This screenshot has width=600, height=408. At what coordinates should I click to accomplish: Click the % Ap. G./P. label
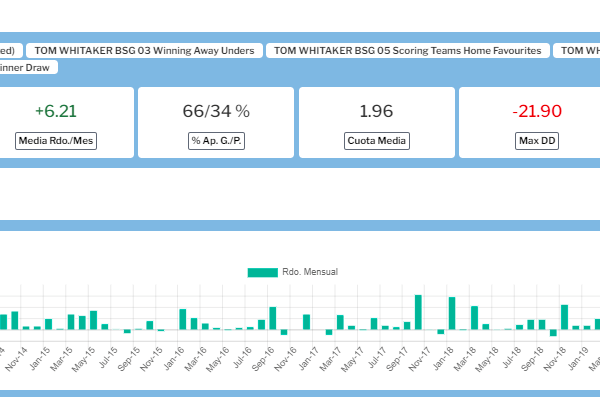(216, 141)
